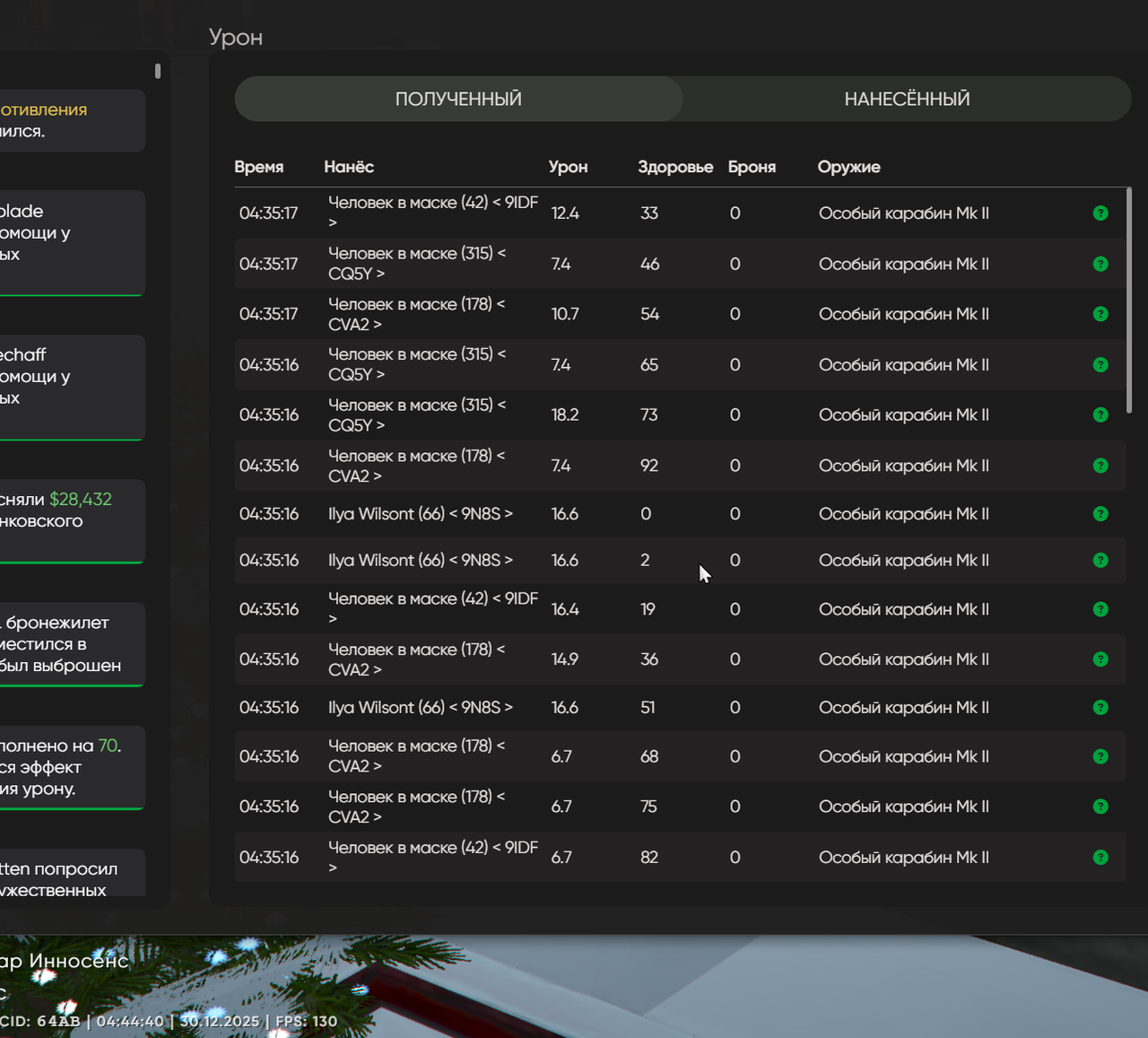This screenshot has height=1038, width=1148.
Task: Click the Нанёс column header
Action: click(x=349, y=167)
